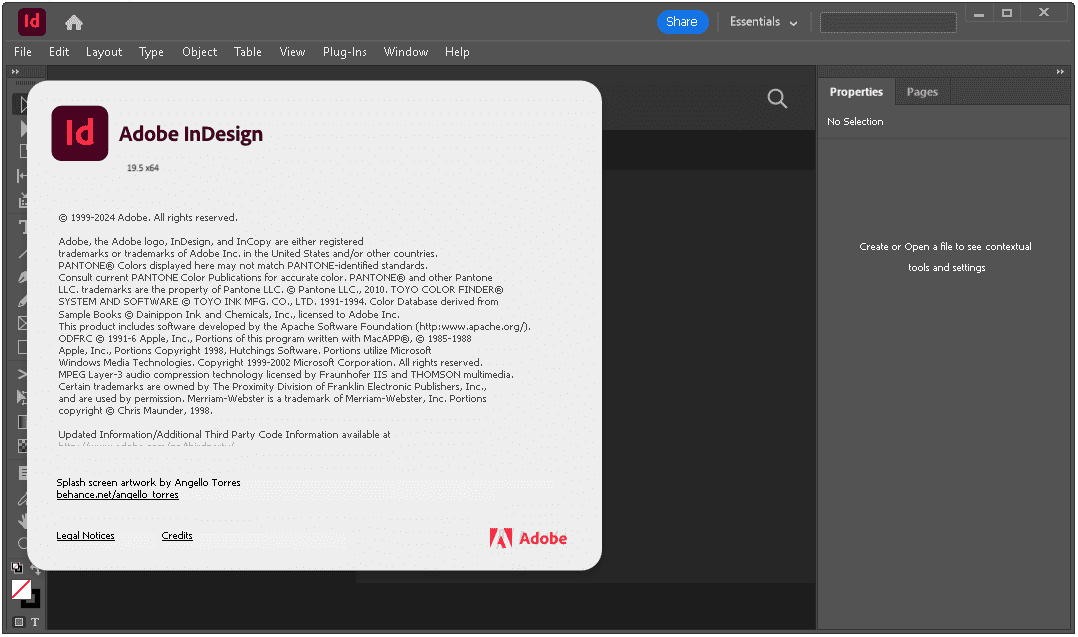Open the Credits link
This screenshot has height=637, width=1078.
point(177,536)
